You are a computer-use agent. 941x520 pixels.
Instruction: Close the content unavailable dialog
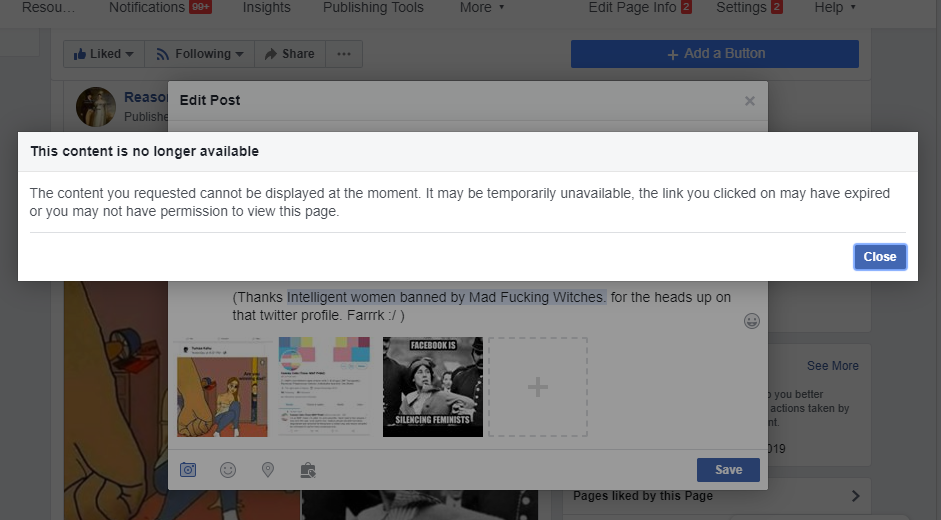pyautogui.click(x=879, y=257)
